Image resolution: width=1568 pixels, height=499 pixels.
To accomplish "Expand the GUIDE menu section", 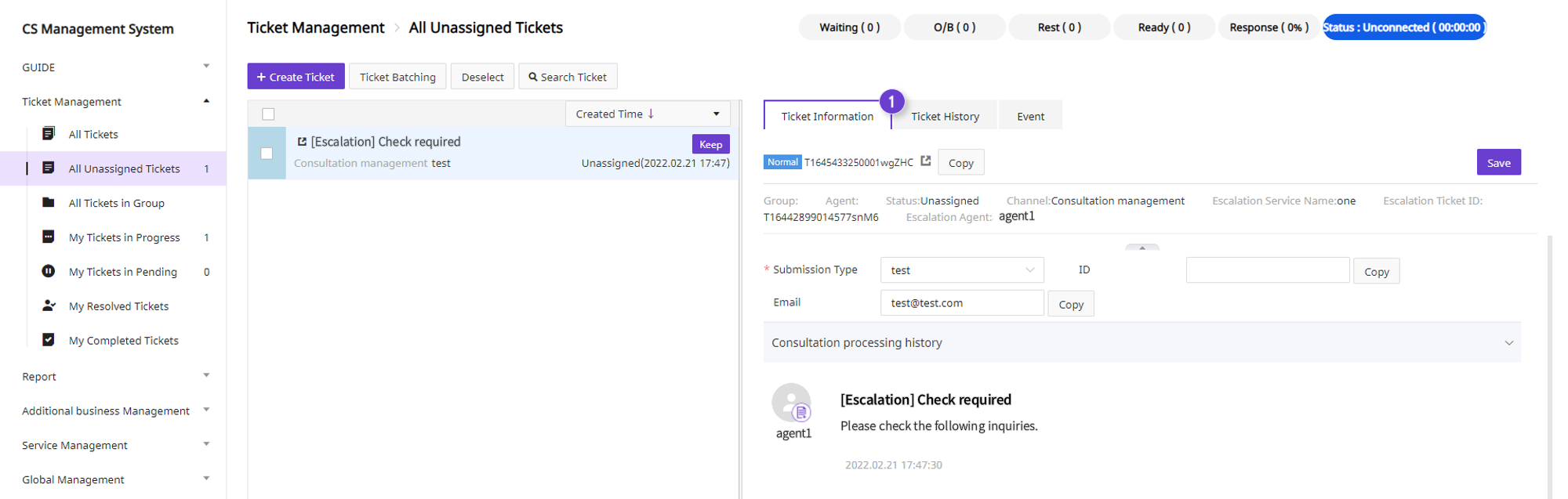I will point(206,67).
